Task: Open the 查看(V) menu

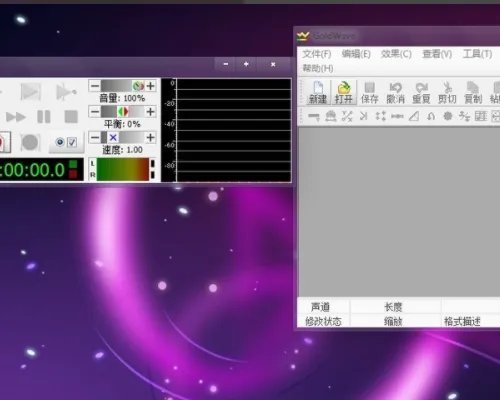Action: coord(437,54)
